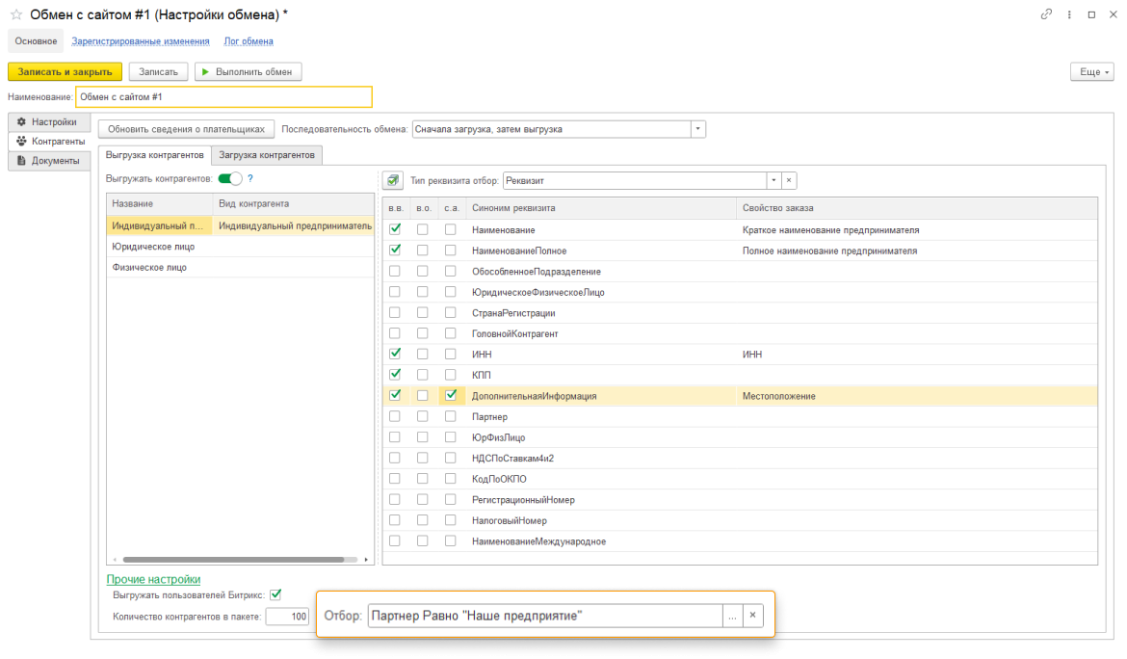Viewport: 1127px width, 659px height.
Task: Click the Вид контрагента column header
Action: [x=294, y=203]
